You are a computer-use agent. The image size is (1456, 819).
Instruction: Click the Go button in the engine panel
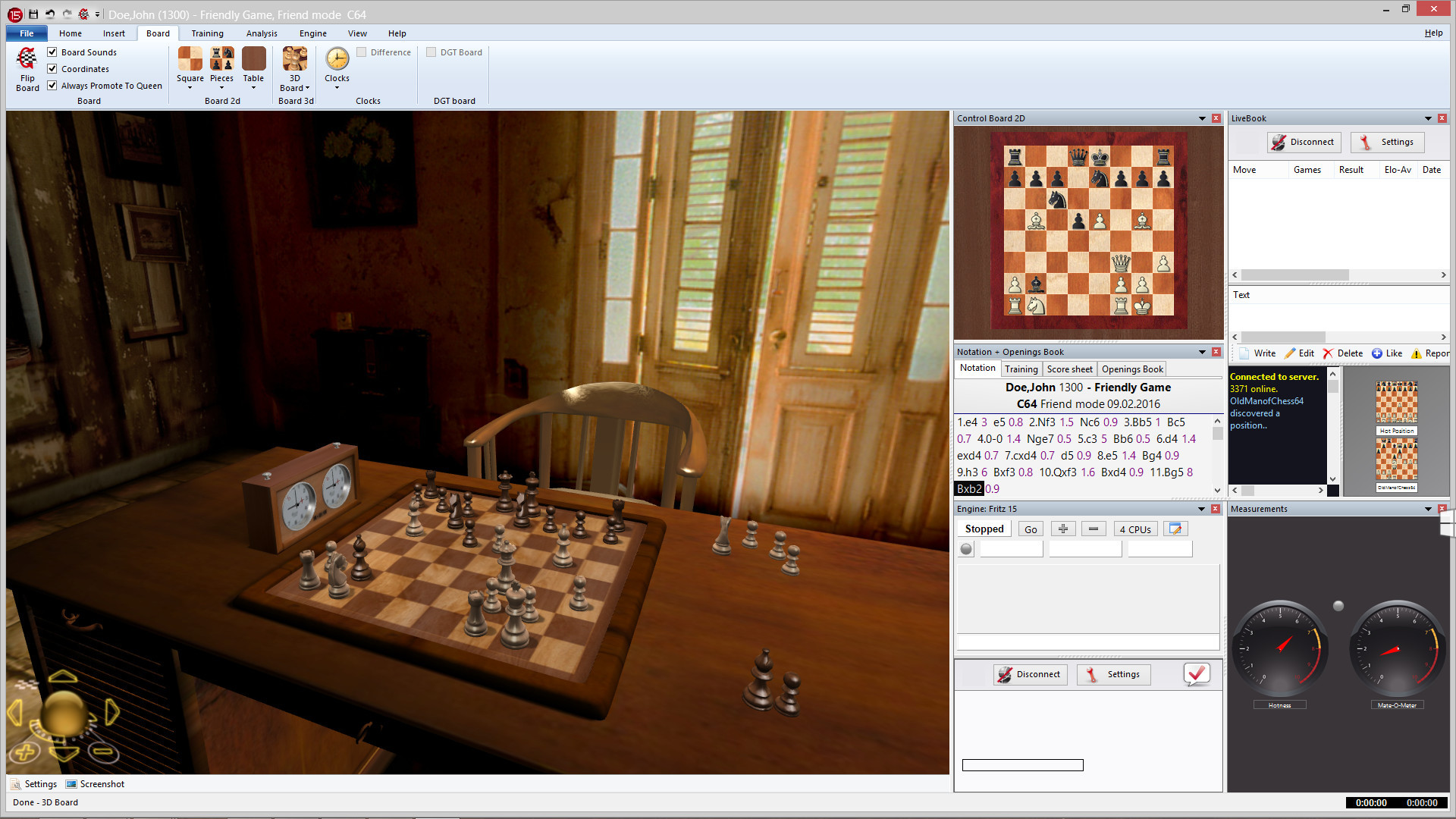pos(1030,529)
